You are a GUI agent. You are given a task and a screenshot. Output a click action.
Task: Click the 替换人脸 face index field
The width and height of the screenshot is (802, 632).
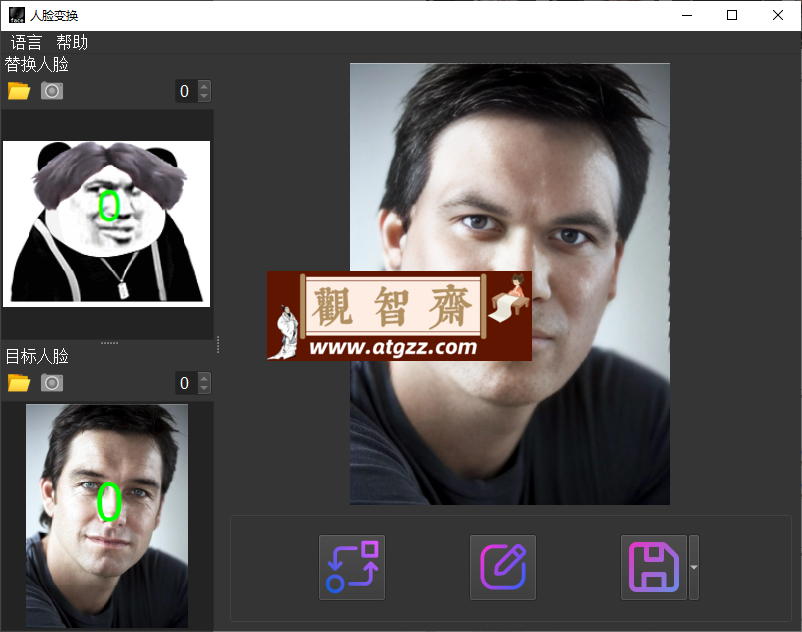pyautogui.click(x=186, y=91)
